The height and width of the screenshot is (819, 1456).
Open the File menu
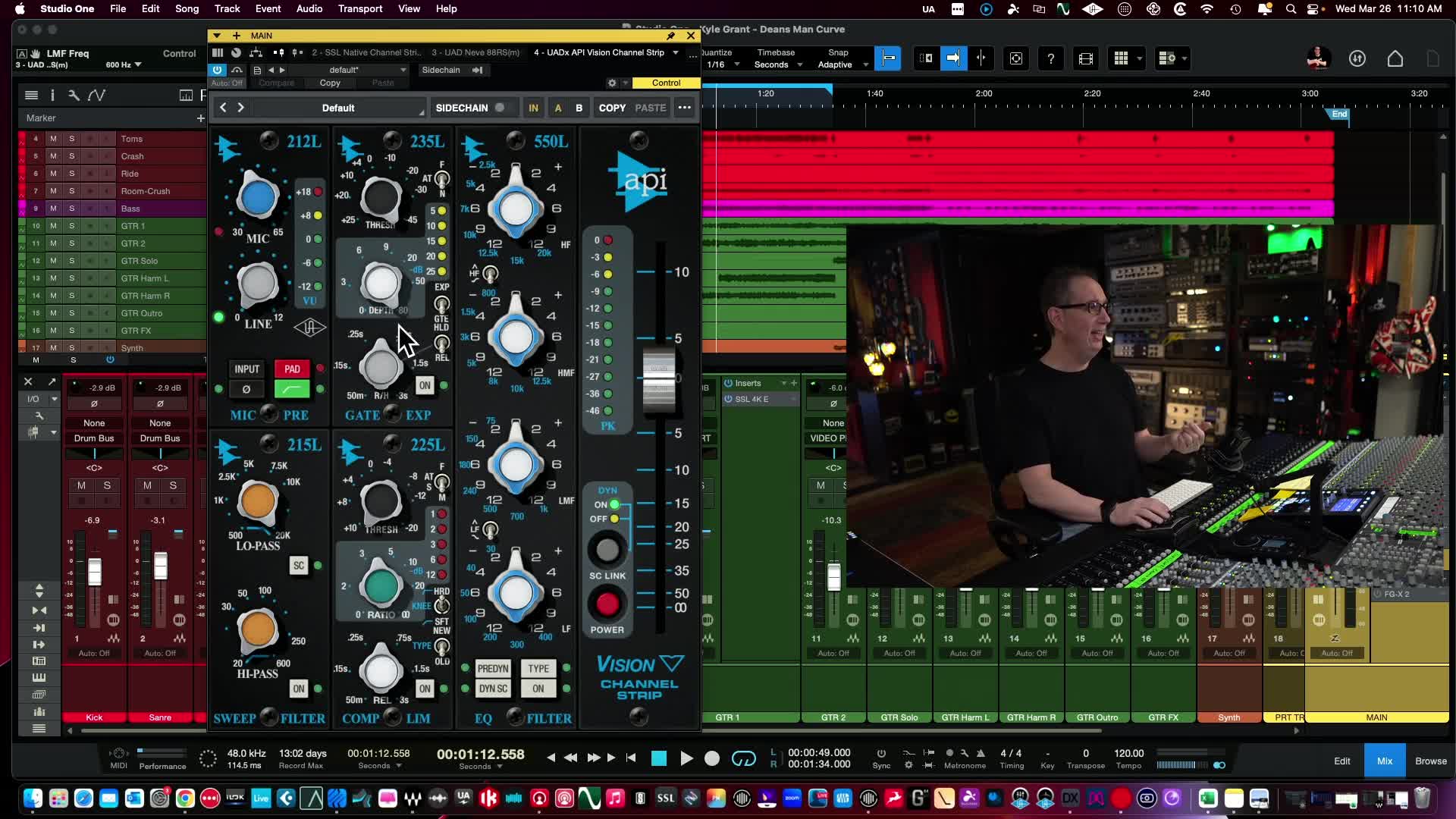pyautogui.click(x=118, y=8)
